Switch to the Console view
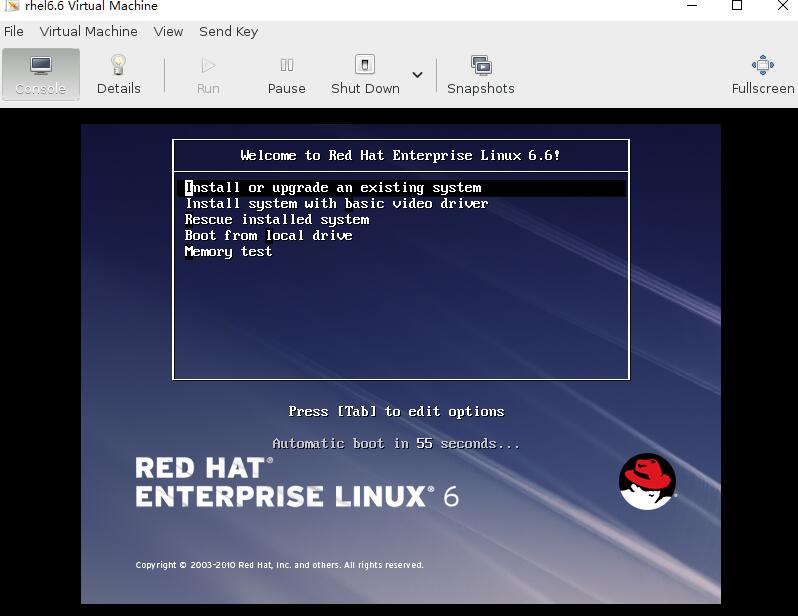798x616 pixels. point(41,74)
